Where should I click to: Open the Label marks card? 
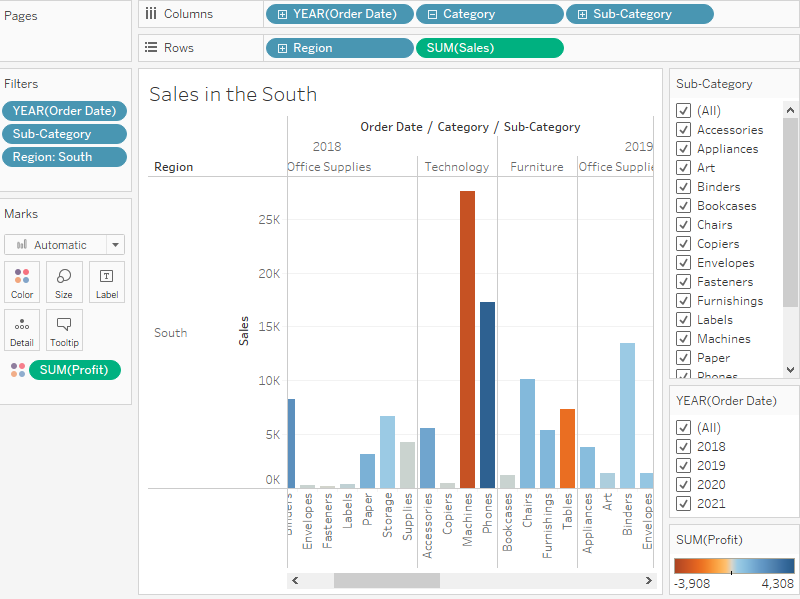[x=107, y=281]
